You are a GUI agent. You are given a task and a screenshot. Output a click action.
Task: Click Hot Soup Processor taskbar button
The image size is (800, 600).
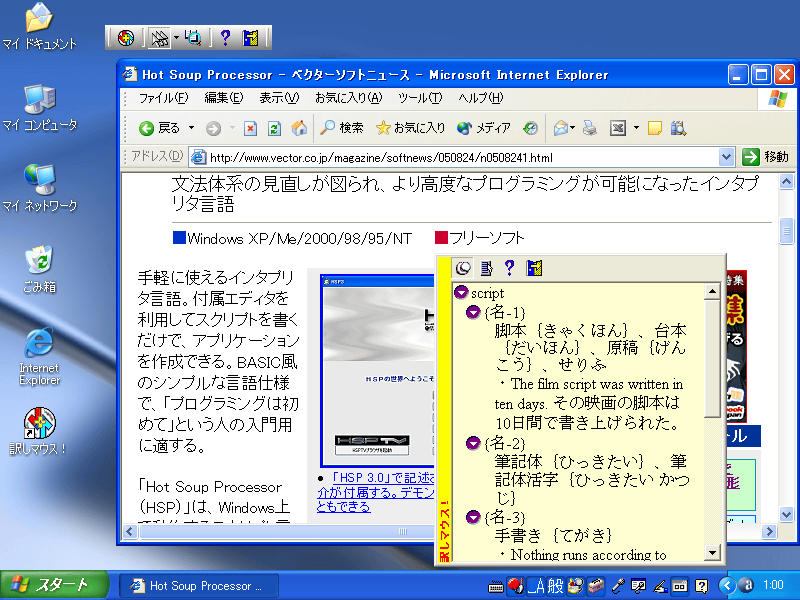(199, 586)
